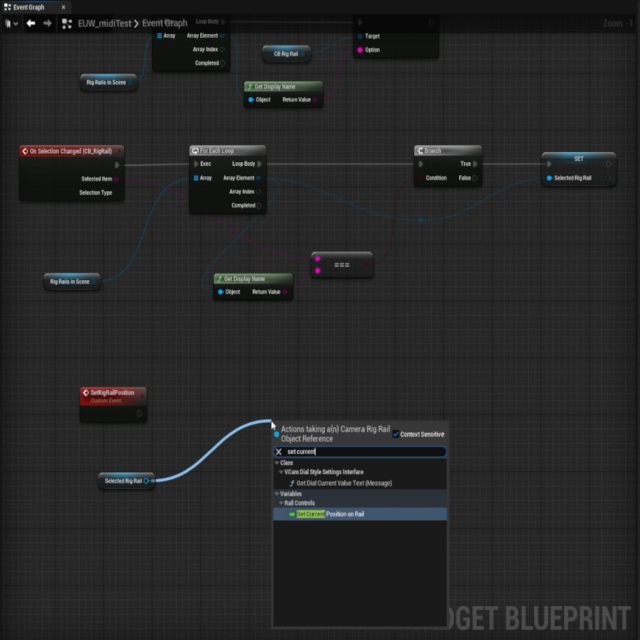
Task: Click Object pin on lower Get Display Name
Action: 221,292
